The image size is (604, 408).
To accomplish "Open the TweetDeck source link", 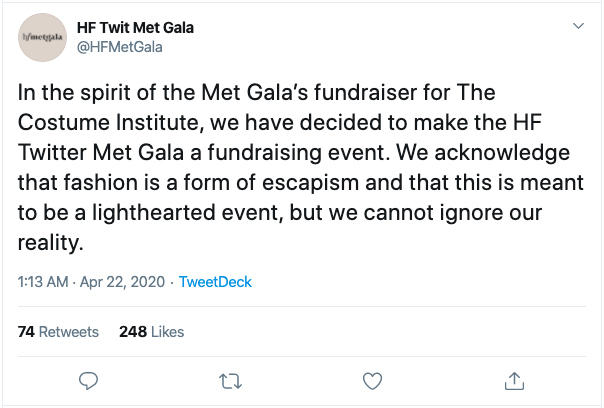I will 215,282.
